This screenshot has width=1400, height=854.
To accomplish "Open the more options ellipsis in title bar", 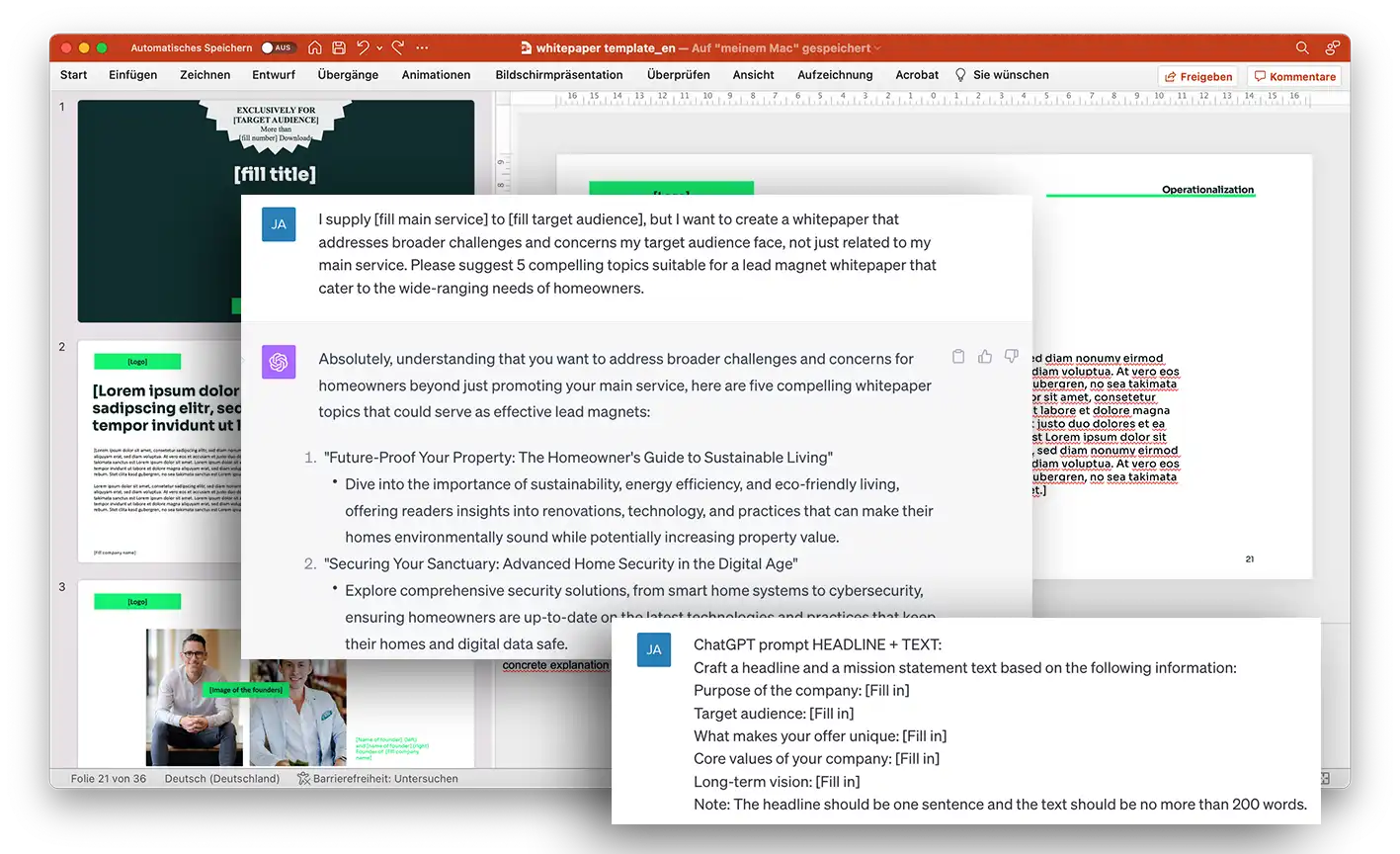I will pyautogui.click(x=423, y=47).
